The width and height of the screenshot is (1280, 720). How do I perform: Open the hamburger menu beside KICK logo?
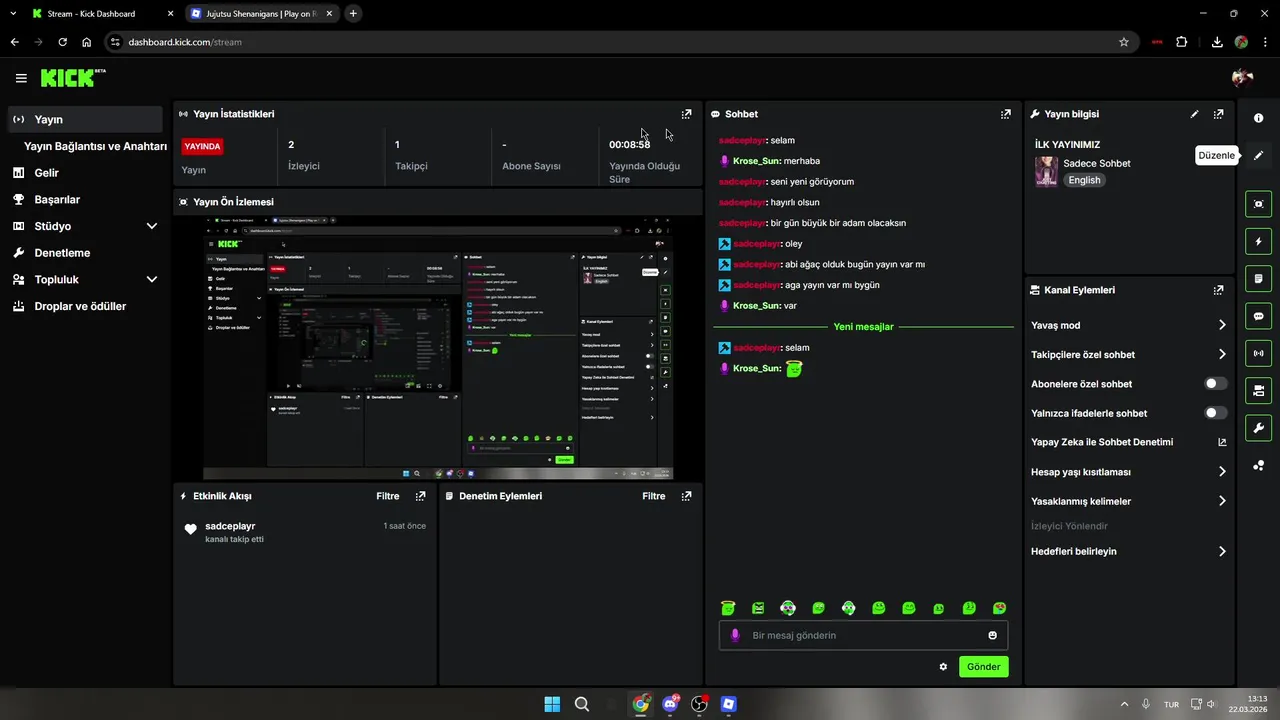coord(21,78)
